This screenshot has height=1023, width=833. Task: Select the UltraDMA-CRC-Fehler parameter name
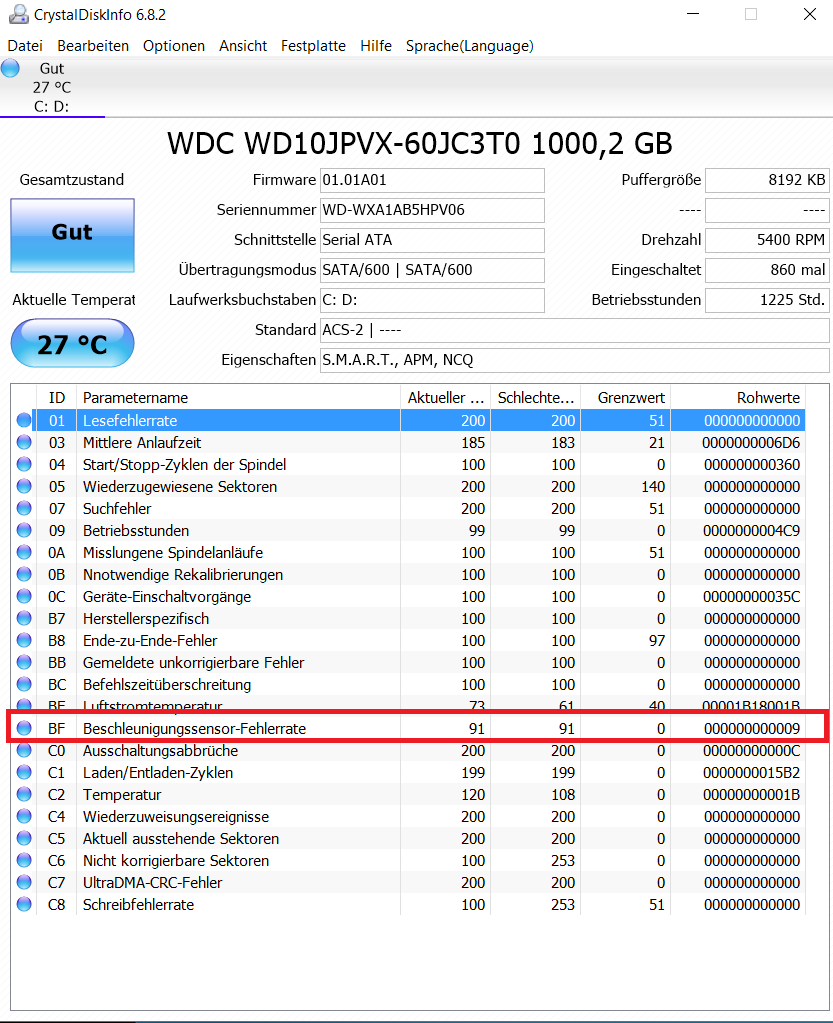(153, 883)
